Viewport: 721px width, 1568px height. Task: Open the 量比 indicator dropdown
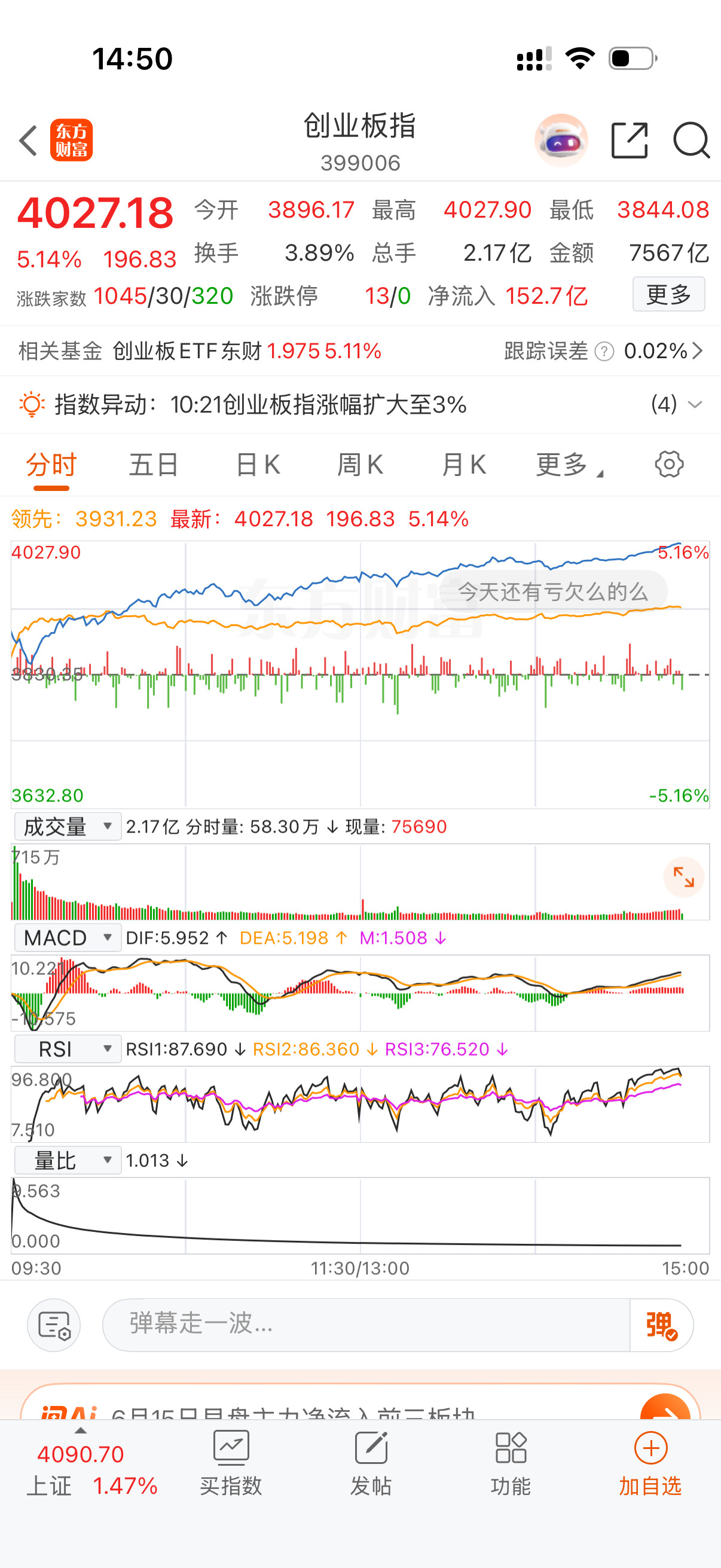[x=68, y=1160]
